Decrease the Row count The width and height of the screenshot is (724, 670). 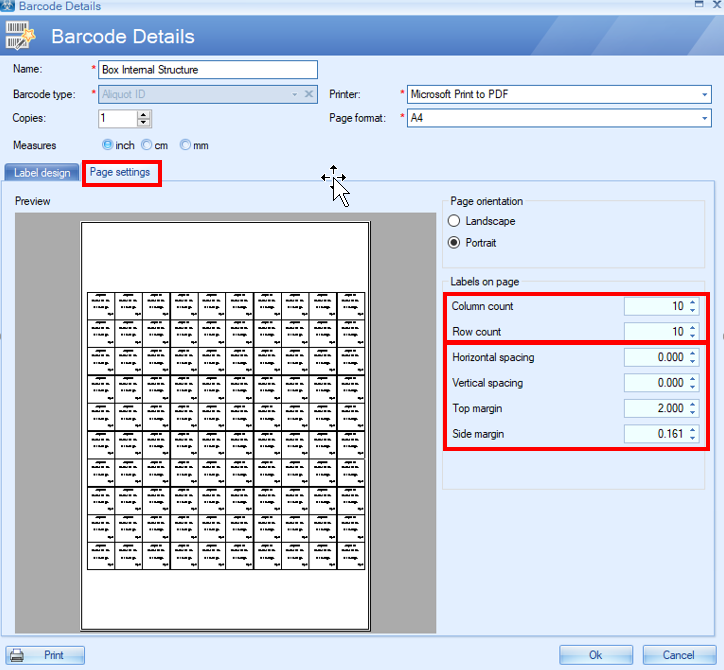[693, 335]
